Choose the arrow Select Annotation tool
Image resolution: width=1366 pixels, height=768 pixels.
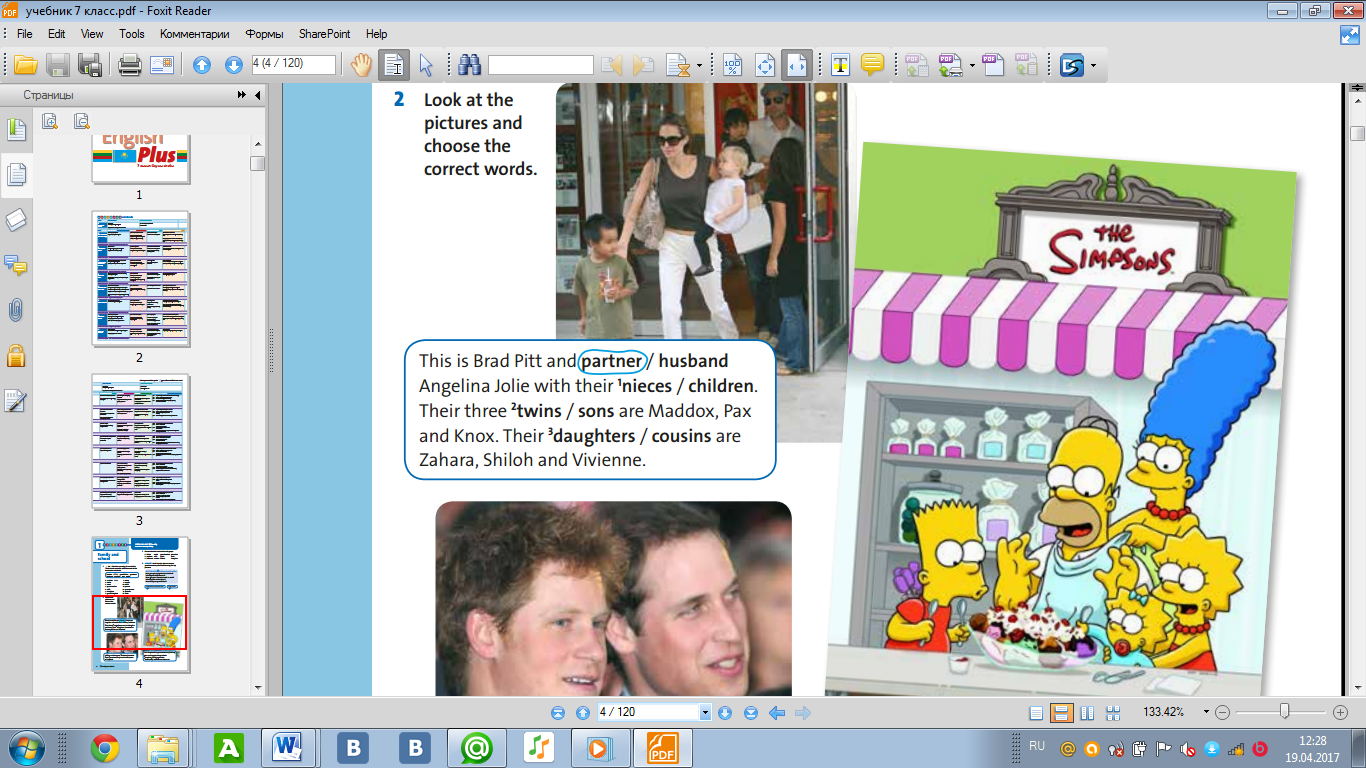click(426, 66)
